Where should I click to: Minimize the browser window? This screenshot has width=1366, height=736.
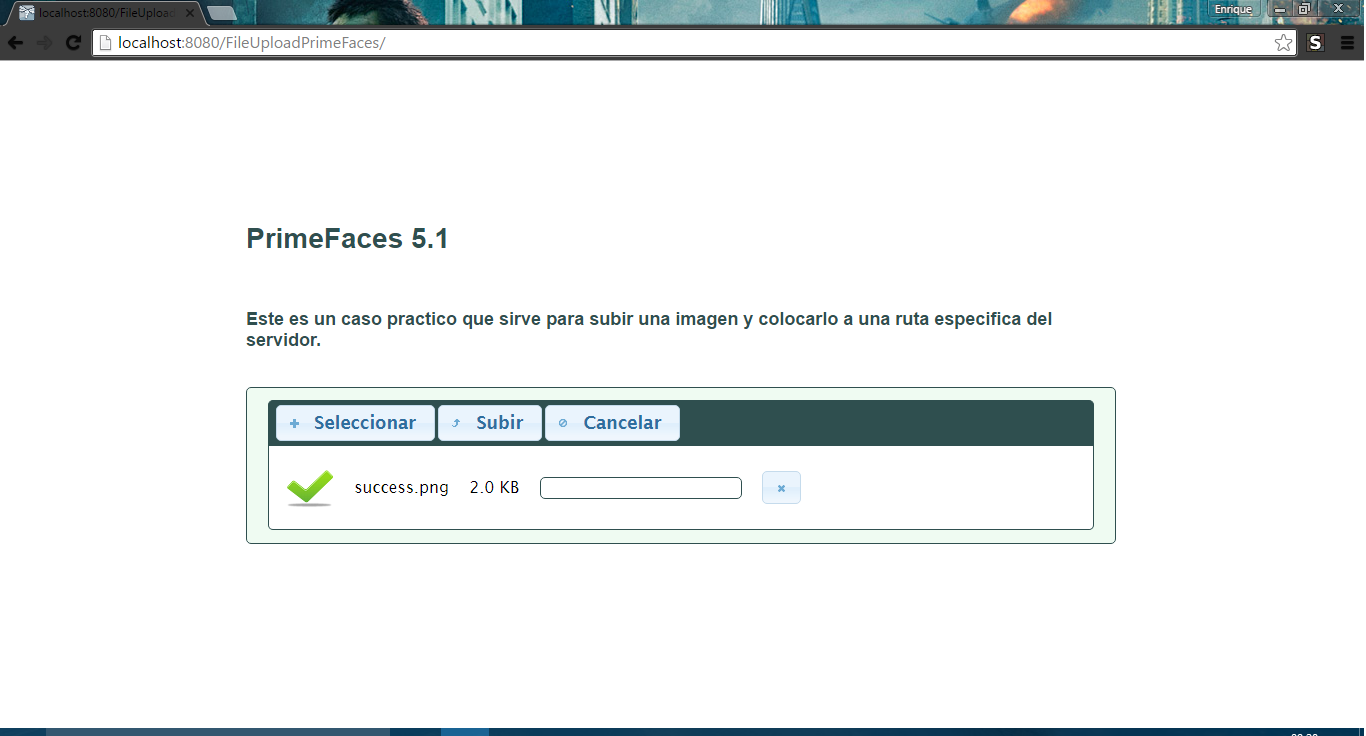coord(1280,9)
